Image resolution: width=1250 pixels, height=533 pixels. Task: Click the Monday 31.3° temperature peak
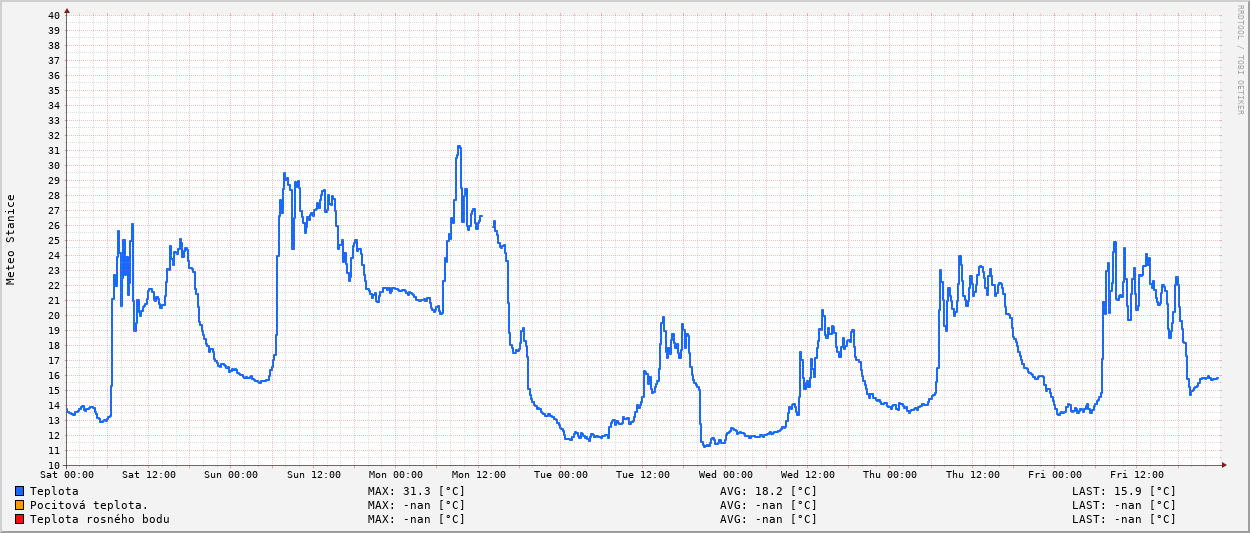tap(459, 147)
